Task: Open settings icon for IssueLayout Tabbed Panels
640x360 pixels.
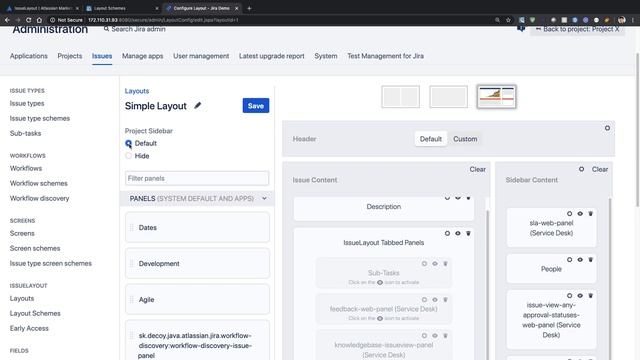Action: pyautogui.click(x=447, y=233)
